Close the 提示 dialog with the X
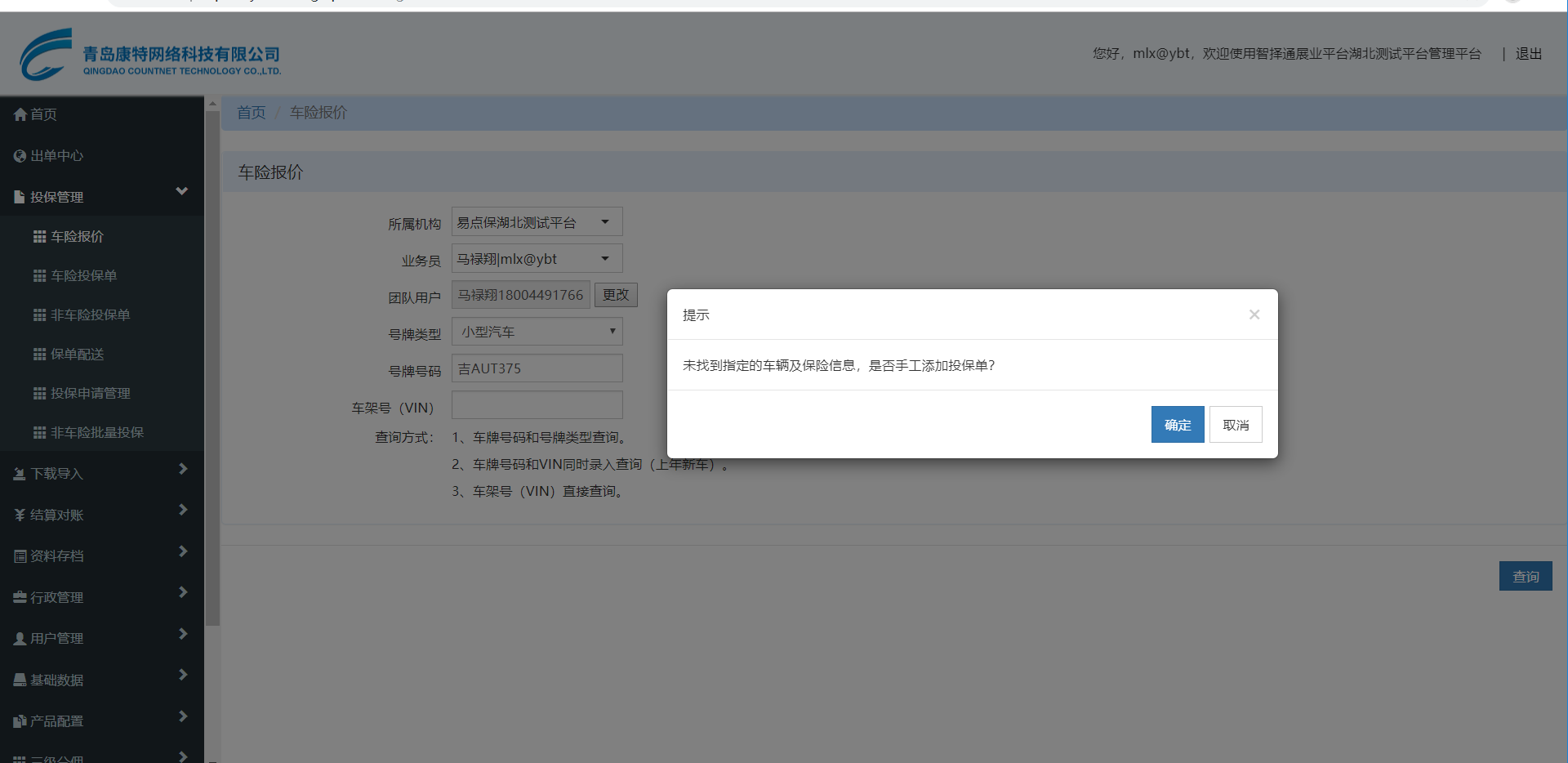This screenshot has width=1568, height=763. point(1254,315)
